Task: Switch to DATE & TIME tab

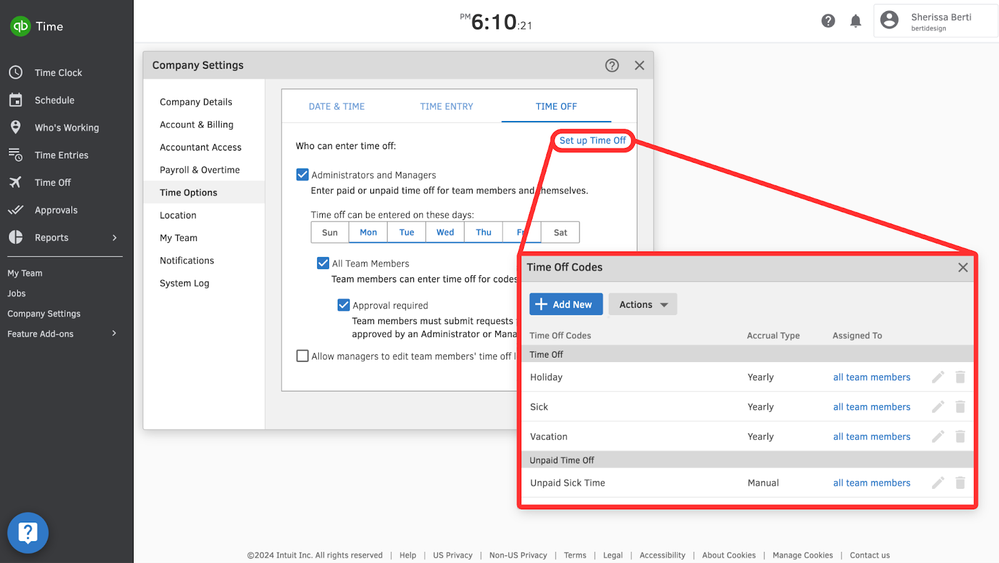Action: 336,106
